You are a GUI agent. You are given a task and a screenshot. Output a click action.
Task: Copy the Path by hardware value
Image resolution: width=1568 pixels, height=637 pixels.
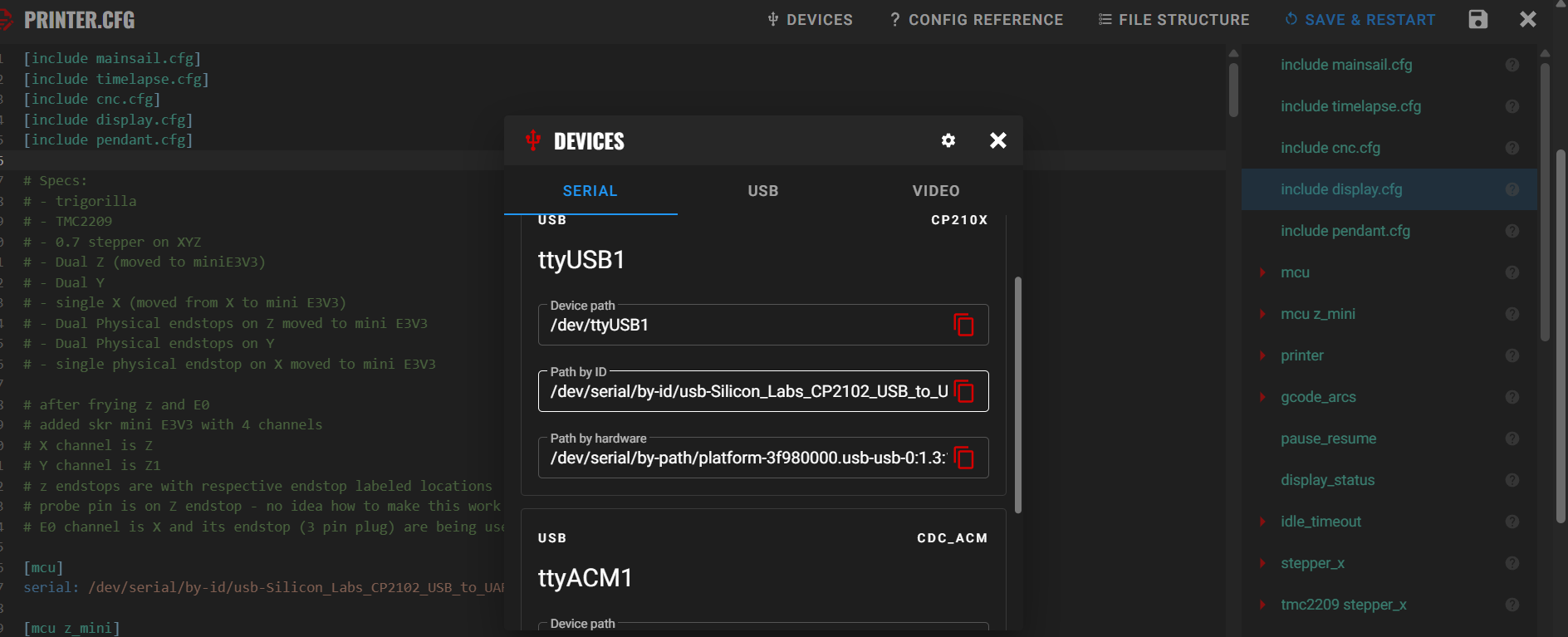(963, 458)
